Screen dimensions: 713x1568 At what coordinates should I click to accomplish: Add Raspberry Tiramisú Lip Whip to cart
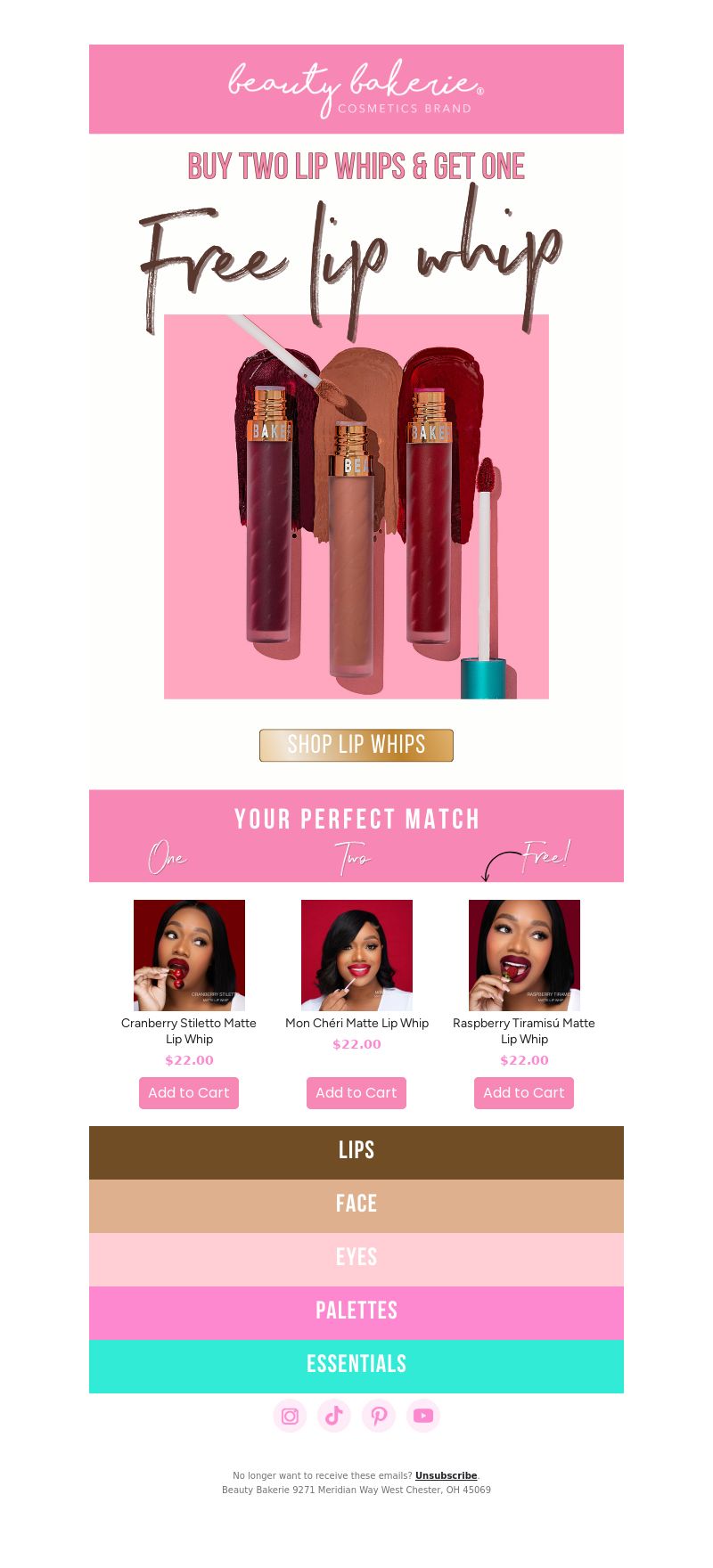pyautogui.click(x=524, y=1093)
